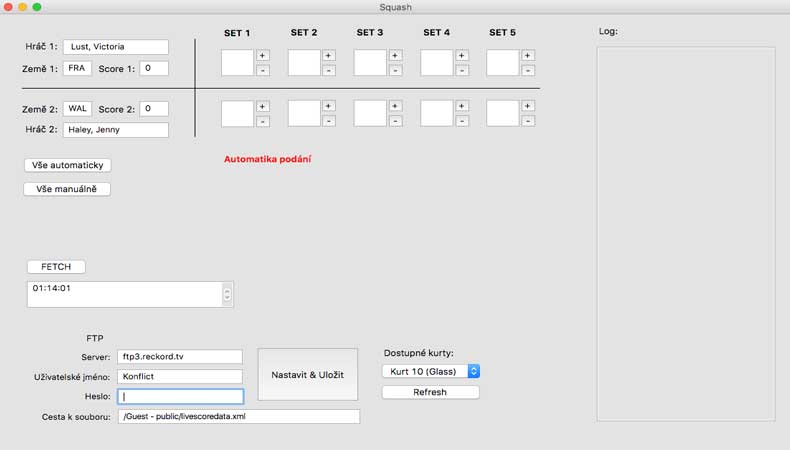Image resolution: width=790 pixels, height=450 pixels.
Task: Click the time field stepper arrows
Action: pos(226,294)
